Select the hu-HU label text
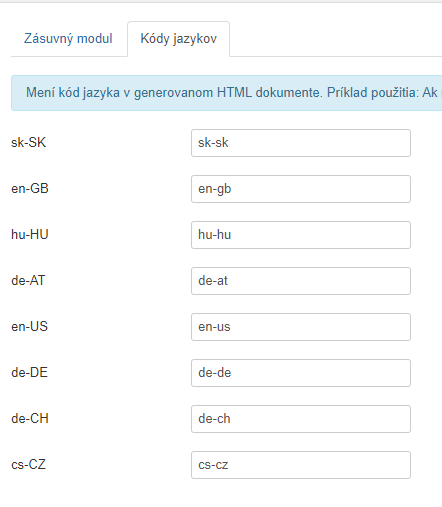 tap(30, 235)
